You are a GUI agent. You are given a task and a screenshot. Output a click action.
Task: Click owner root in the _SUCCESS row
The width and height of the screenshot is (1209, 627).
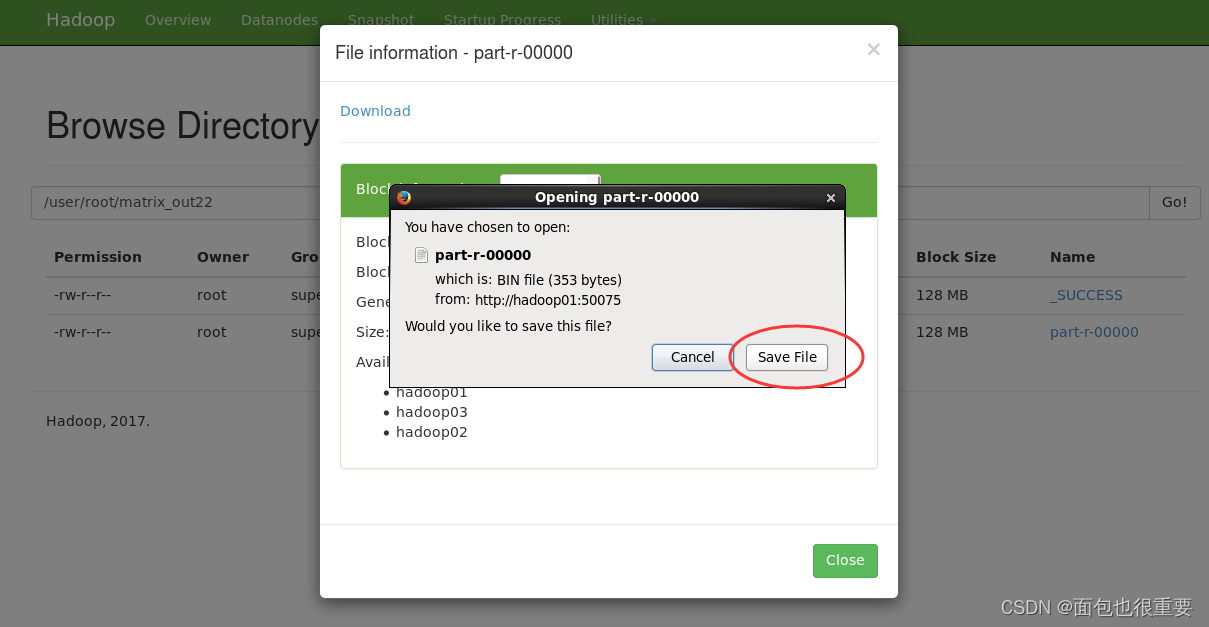pos(212,295)
